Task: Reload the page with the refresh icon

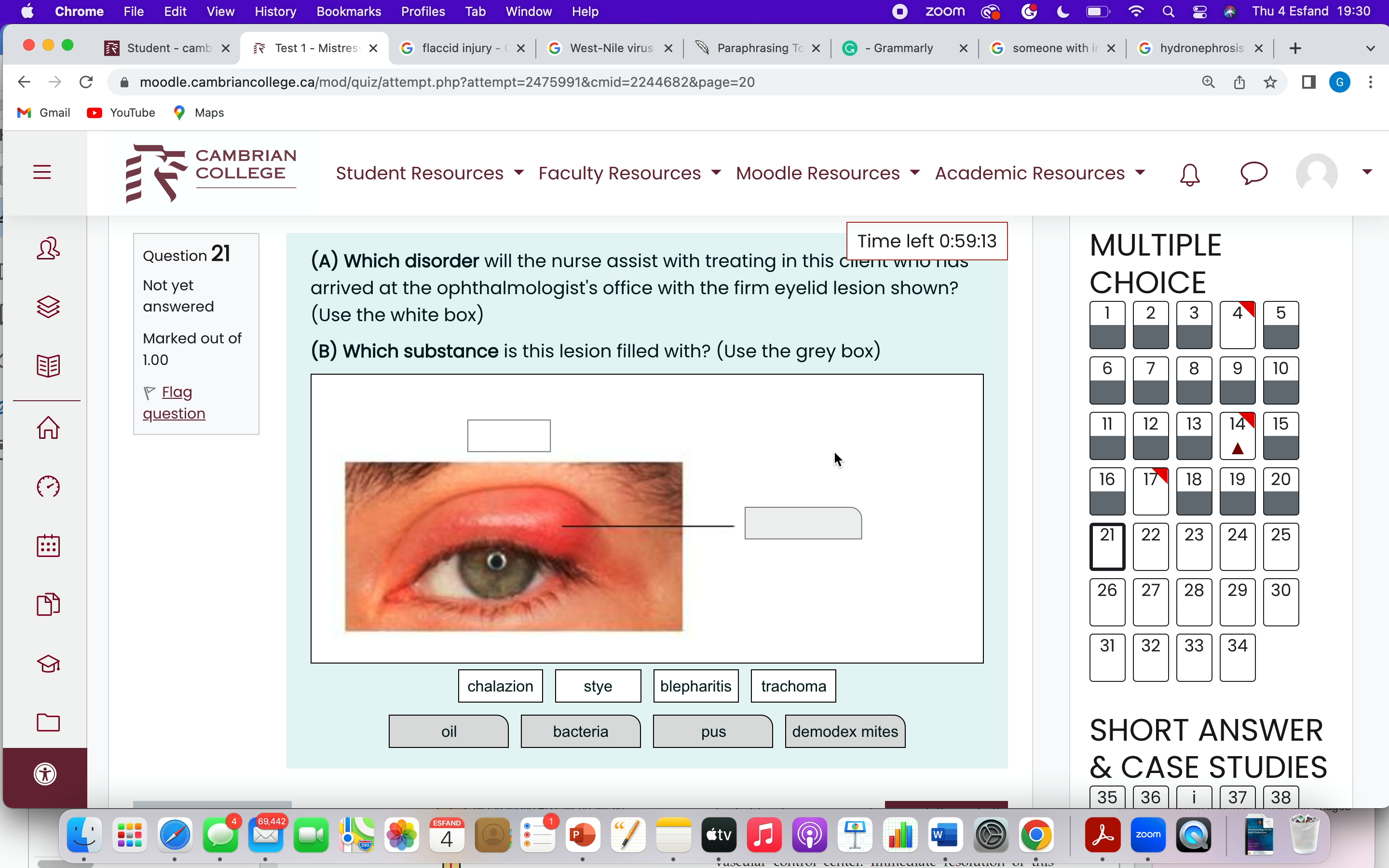Action: [86, 82]
